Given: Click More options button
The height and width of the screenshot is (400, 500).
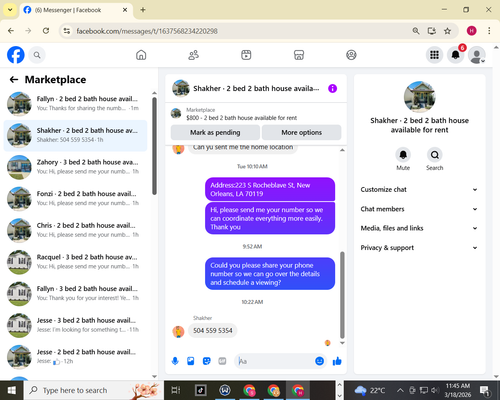Looking at the screenshot, I should tap(302, 132).
